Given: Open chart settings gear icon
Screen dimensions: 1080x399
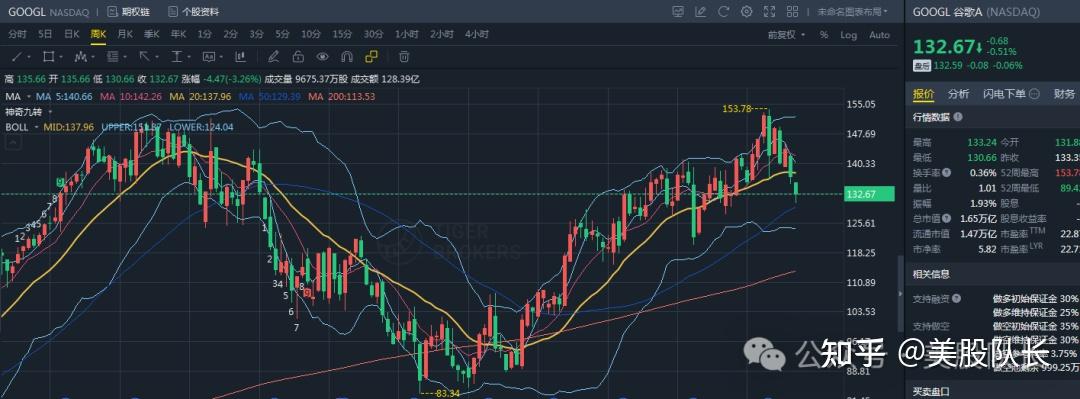Looking at the screenshot, I should point(746,12).
